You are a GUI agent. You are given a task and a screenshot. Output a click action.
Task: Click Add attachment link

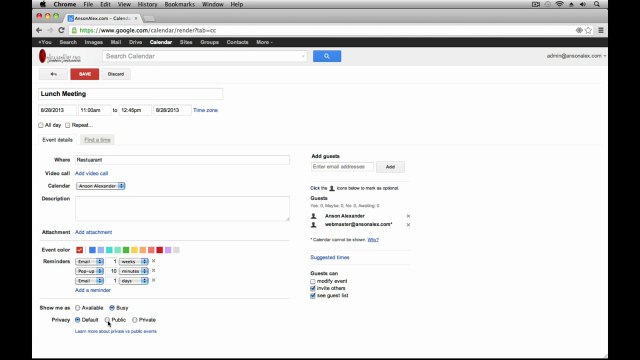pos(93,232)
